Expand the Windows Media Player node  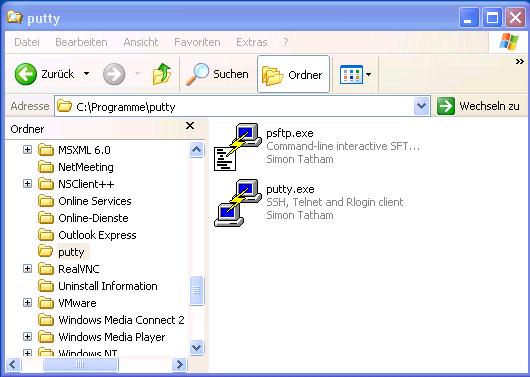[x=27, y=336]
